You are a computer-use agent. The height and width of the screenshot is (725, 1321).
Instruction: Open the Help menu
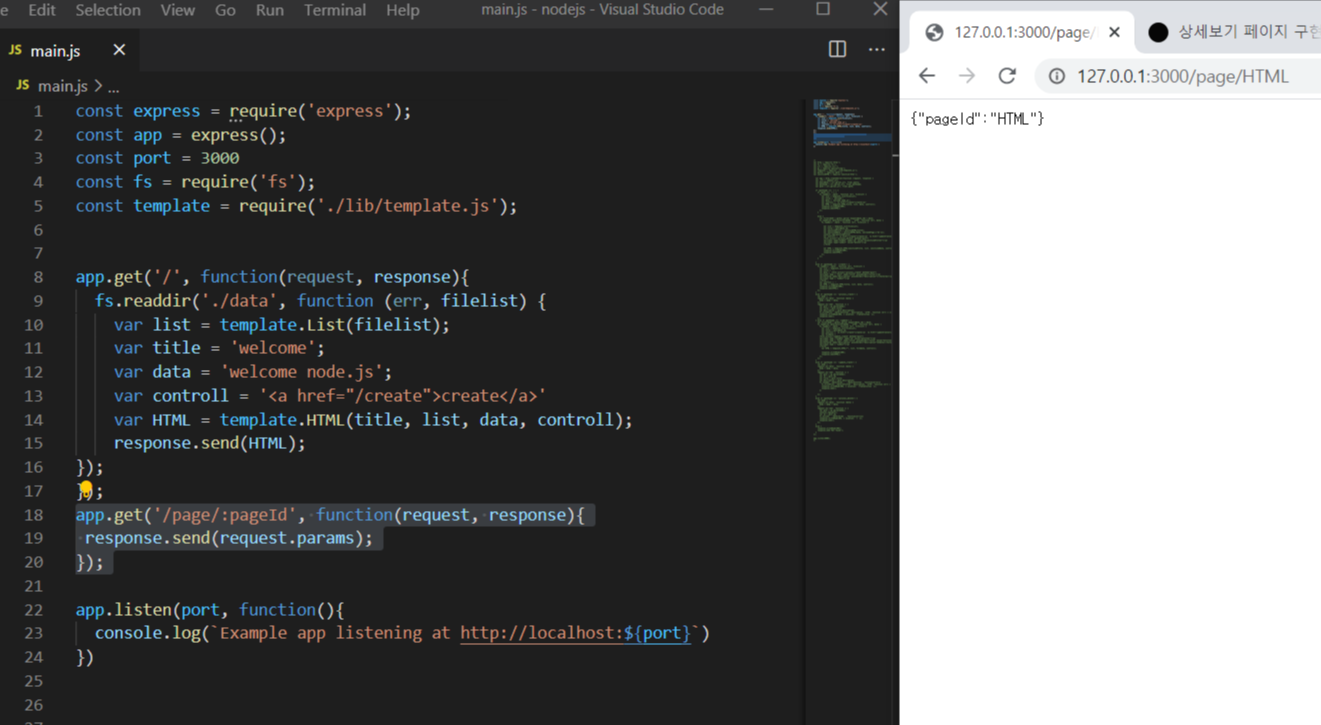[x=402, y=10]
